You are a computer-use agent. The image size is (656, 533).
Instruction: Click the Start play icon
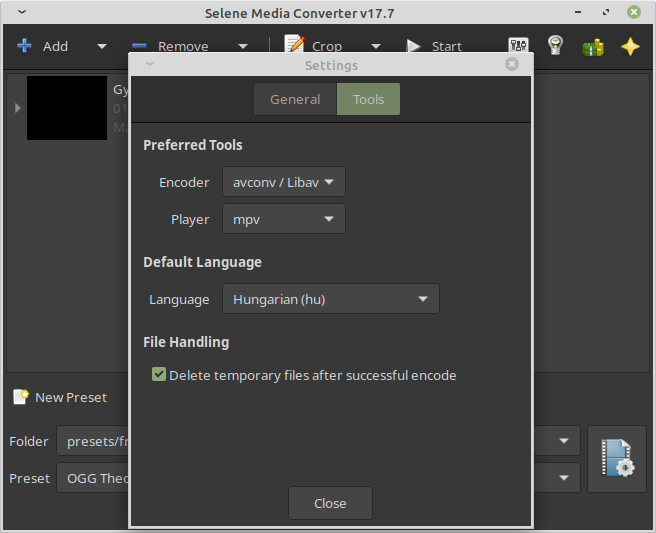point(413,46)
